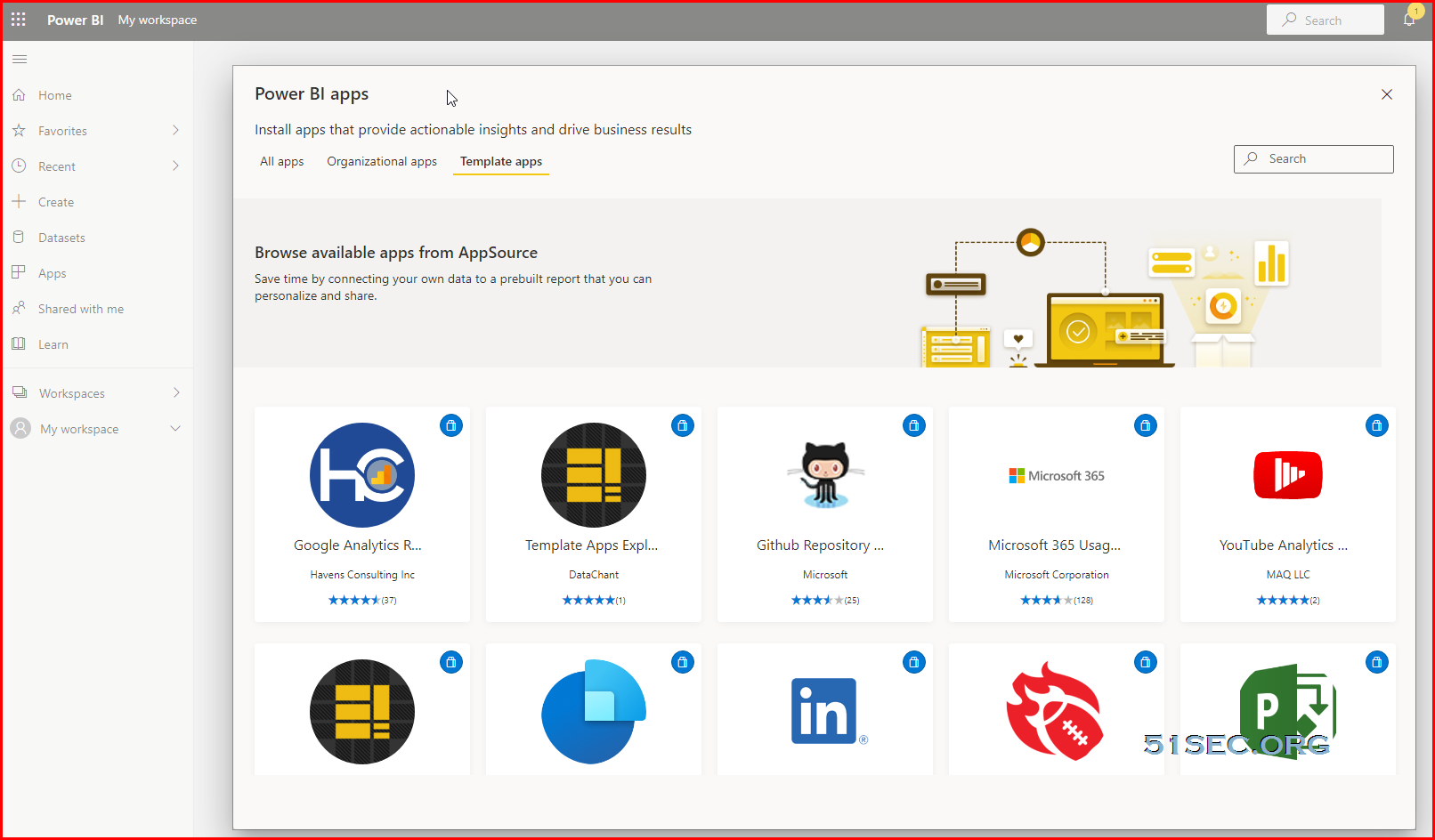Collapse the navigation pane hamburger icon

[20, 60]
